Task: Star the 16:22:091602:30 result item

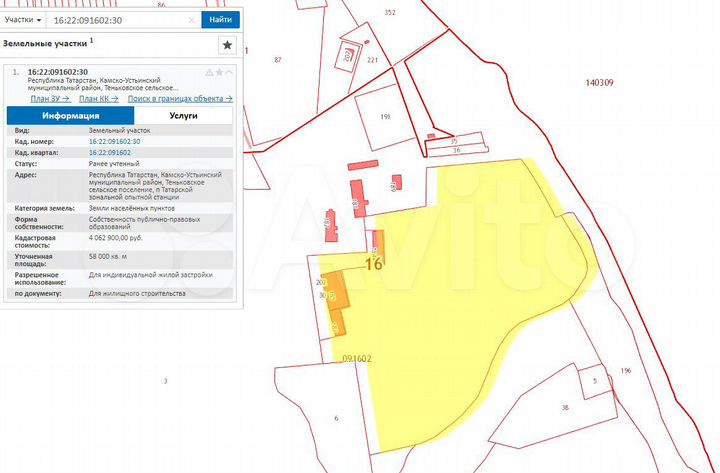Action: pos(219,73)
